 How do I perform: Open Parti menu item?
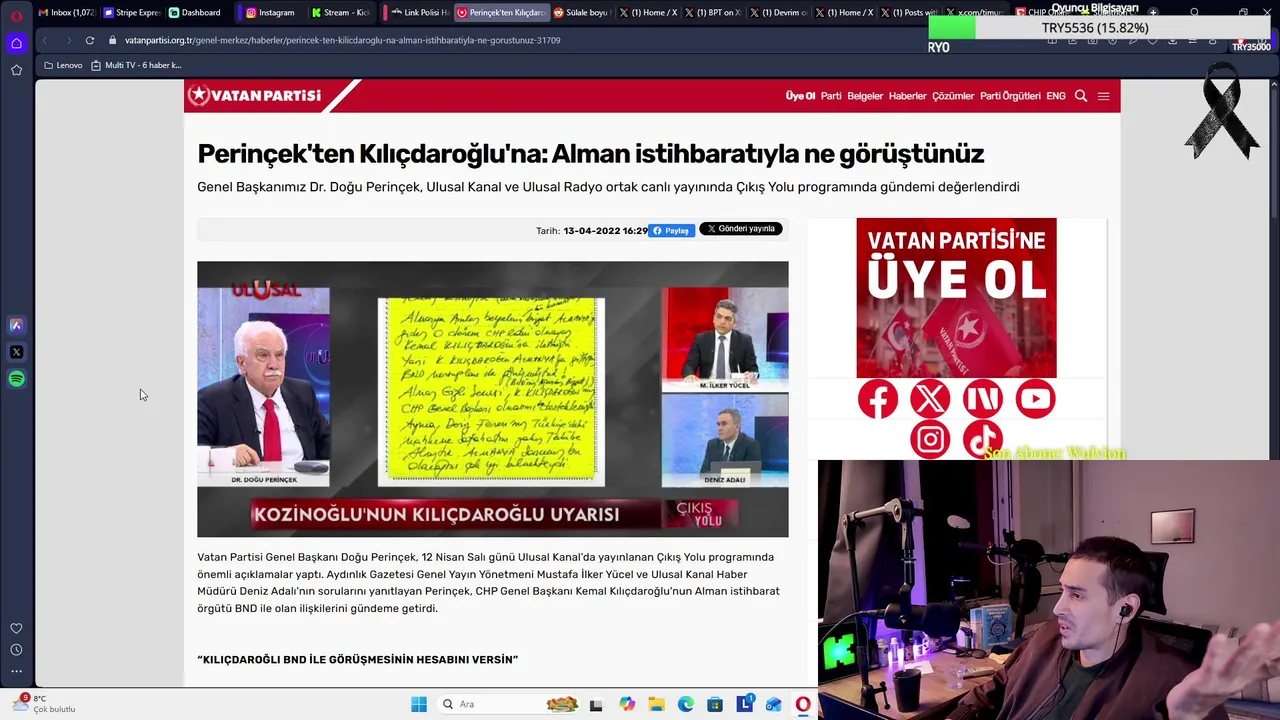point(831,96)
